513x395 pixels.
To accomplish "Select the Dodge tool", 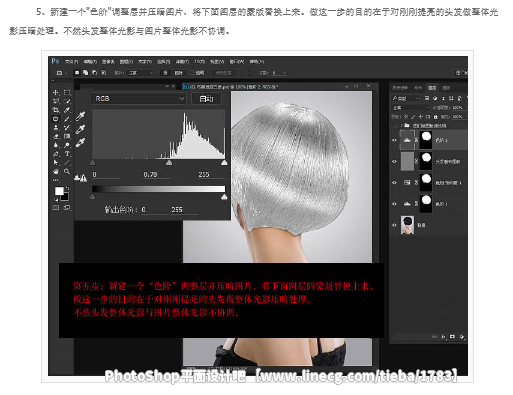I will coord(67,145).
